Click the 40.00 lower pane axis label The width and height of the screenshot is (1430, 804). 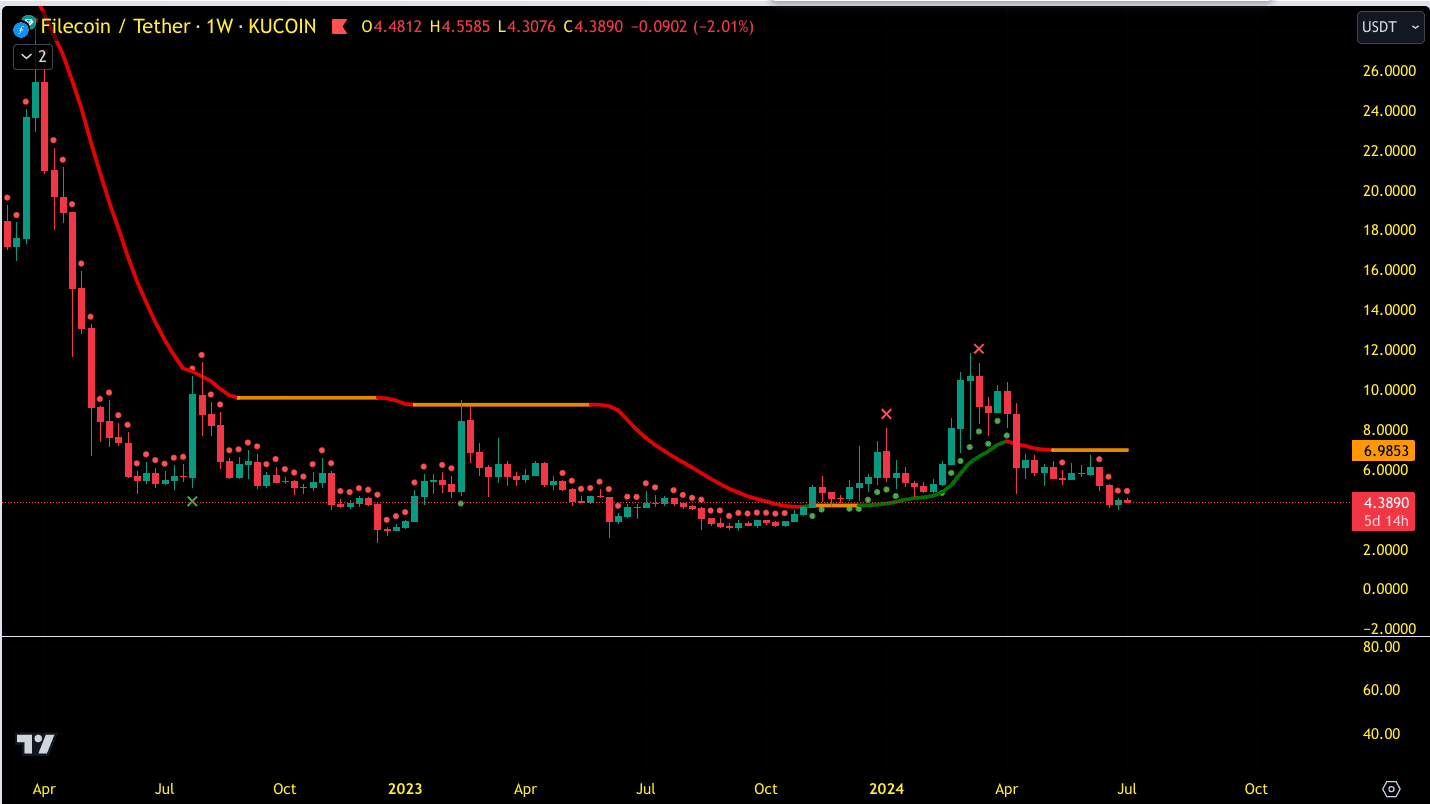tap(1380, 733)
